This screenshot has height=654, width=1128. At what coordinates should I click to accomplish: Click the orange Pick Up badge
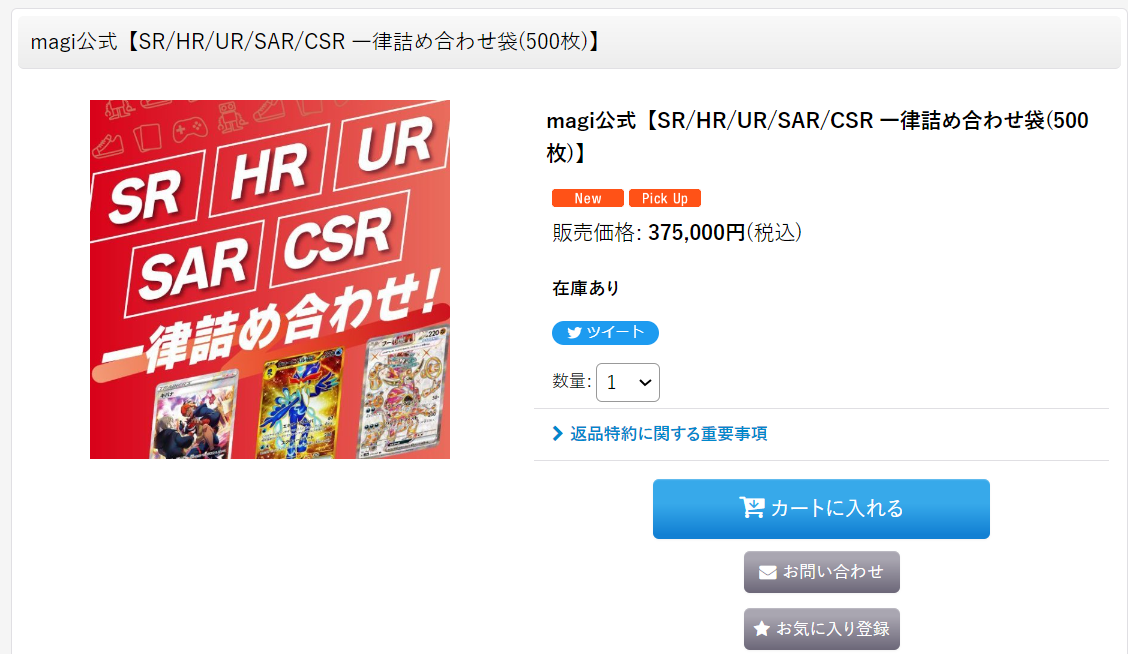click(x=665, y=199)
